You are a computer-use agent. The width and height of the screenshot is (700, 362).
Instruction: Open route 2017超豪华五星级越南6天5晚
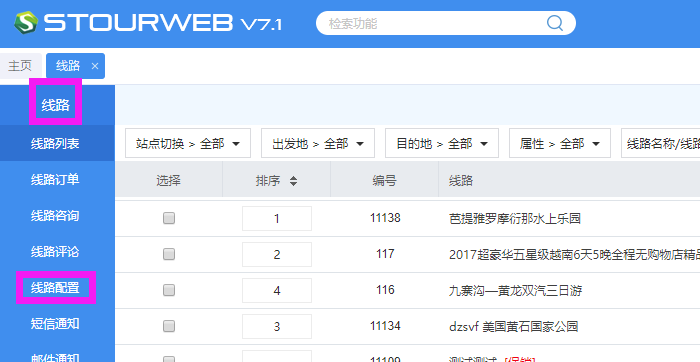[574, 254]
